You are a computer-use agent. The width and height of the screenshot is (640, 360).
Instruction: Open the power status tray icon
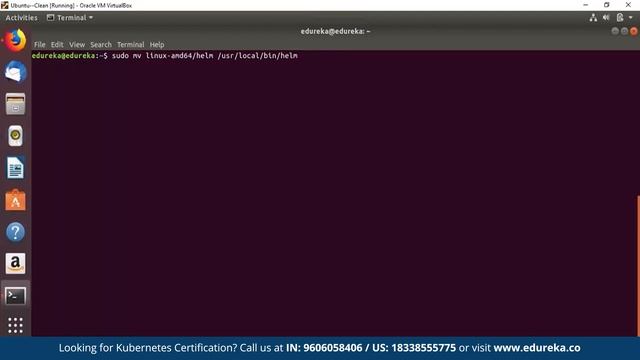[x=620, y=18]
